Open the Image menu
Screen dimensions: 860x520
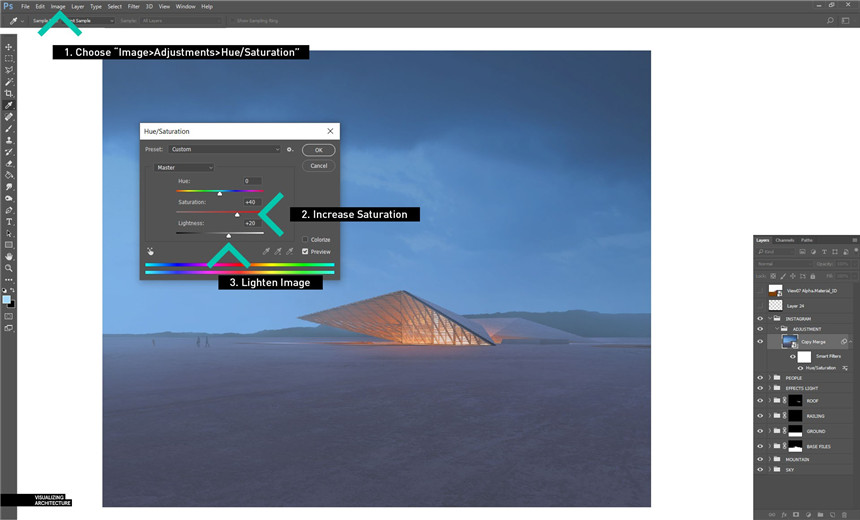pos(58,6)
